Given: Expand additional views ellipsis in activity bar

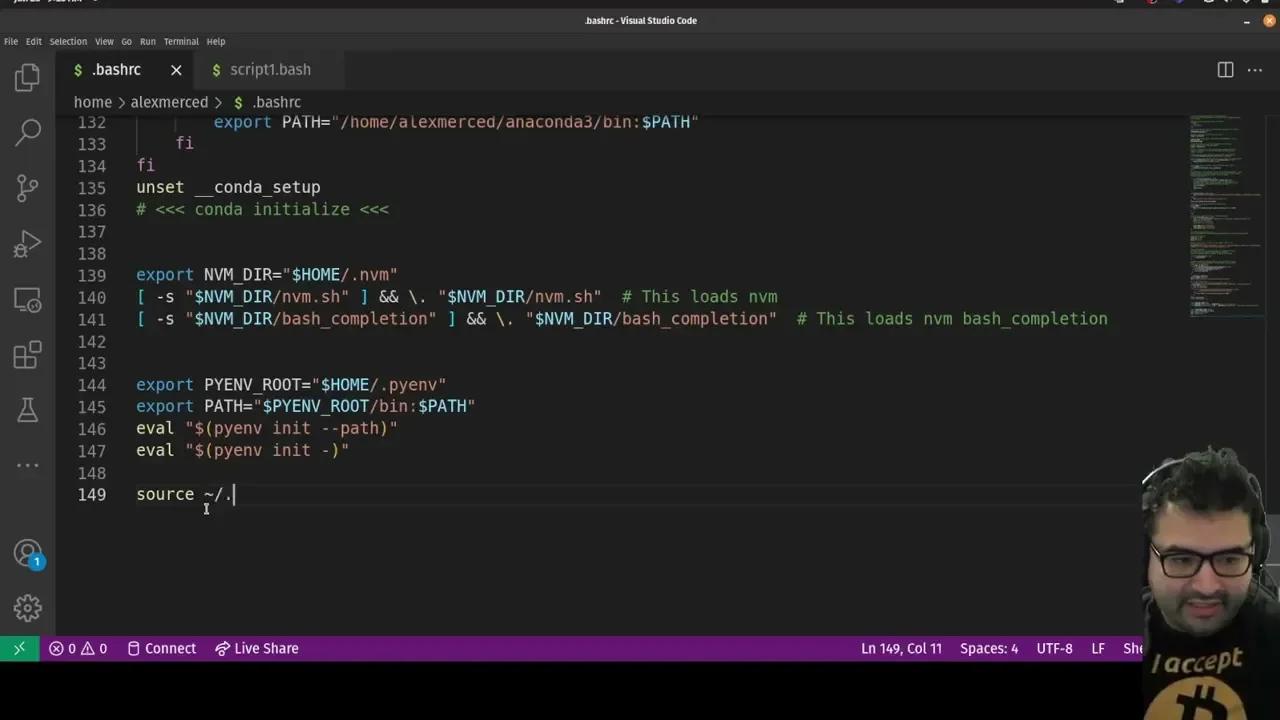Looking at the screenshot, I should pyautogui.click(x=27, y=464).
